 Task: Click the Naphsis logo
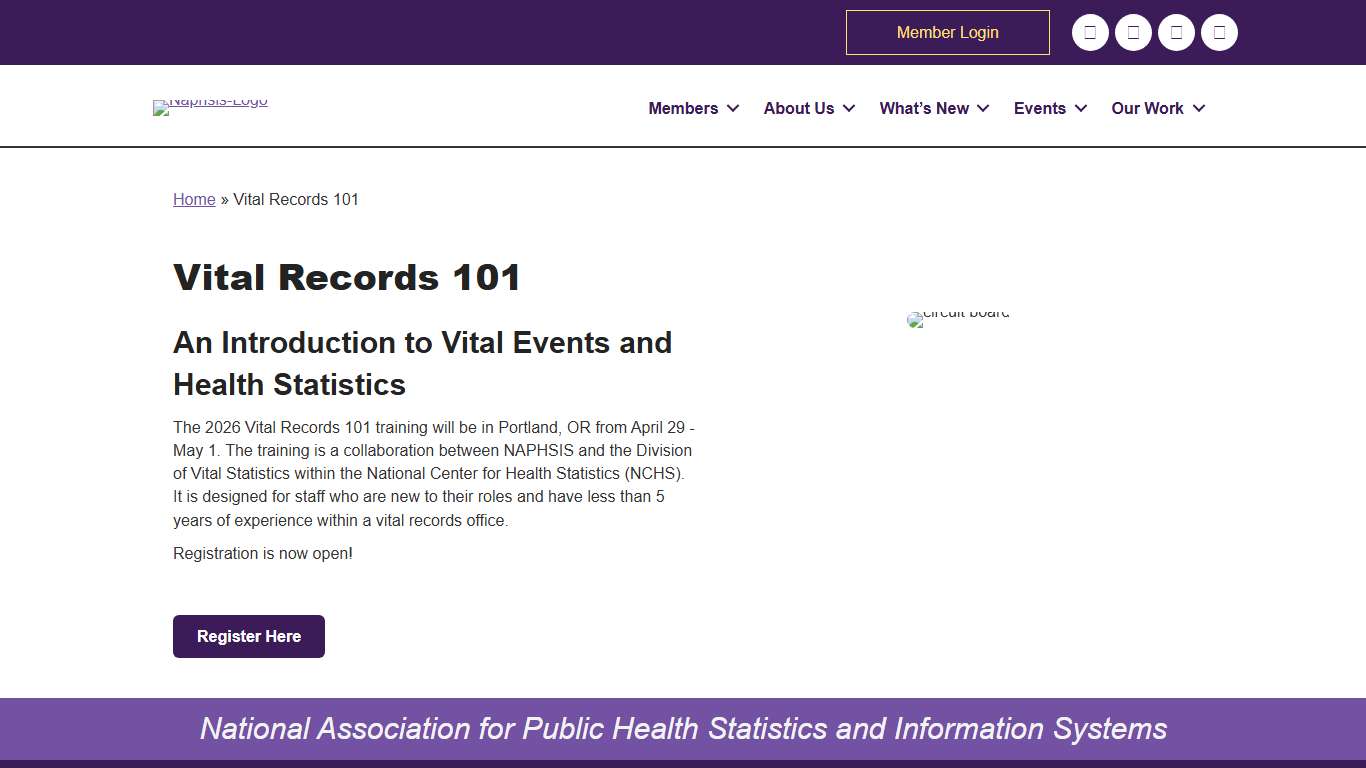[x=210, y=107]
